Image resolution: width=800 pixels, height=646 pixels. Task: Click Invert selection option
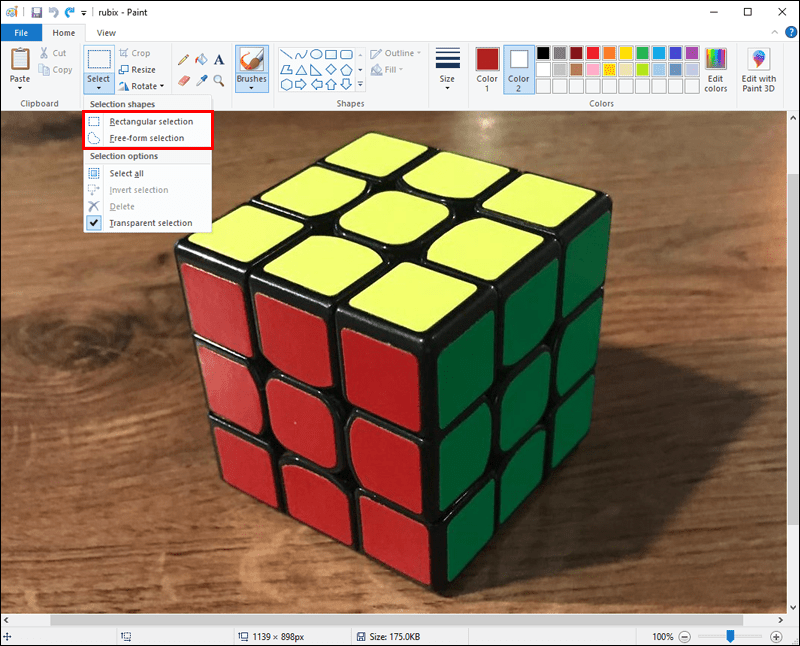coord(147,190)
